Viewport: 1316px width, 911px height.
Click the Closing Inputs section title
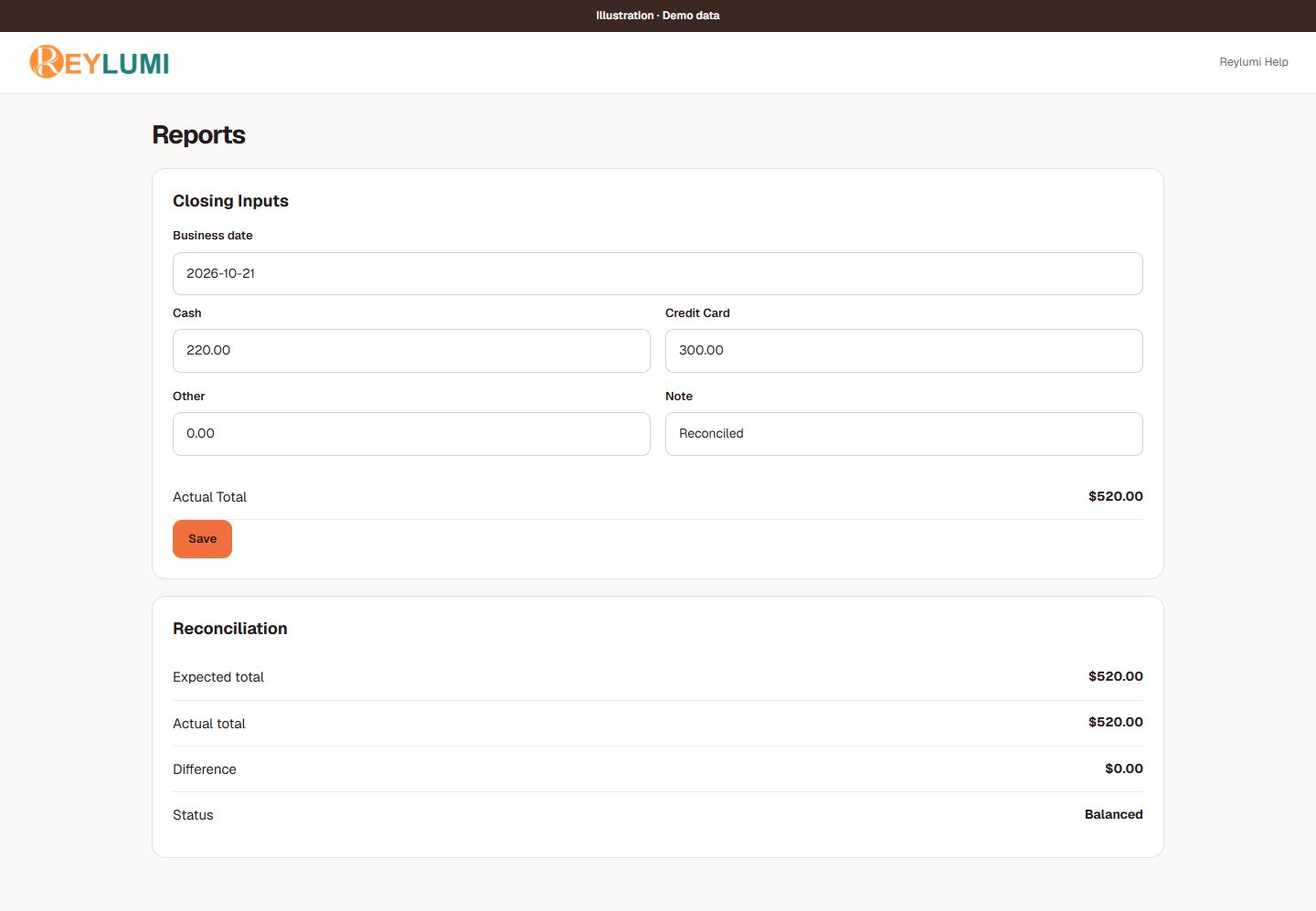coord(230,201)
